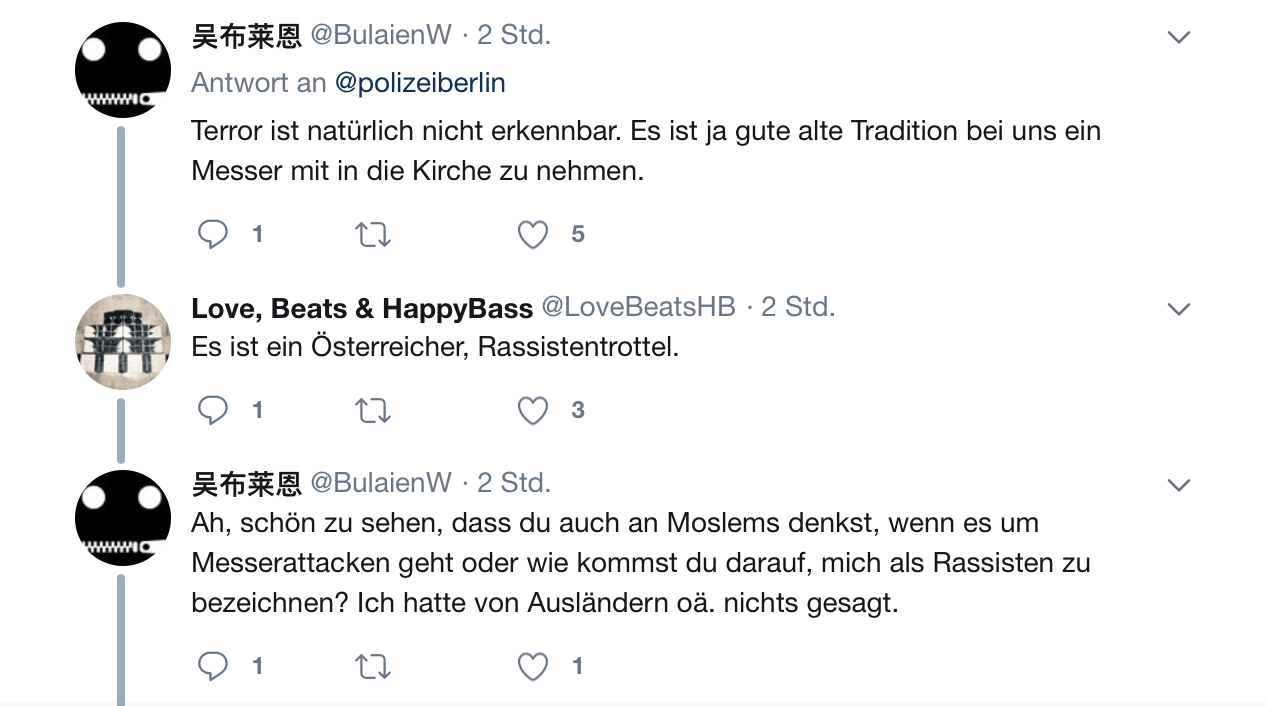1266x706 pixels.
Task: Open options chevron on third tweet
Action: click(x=1179, y=486)
